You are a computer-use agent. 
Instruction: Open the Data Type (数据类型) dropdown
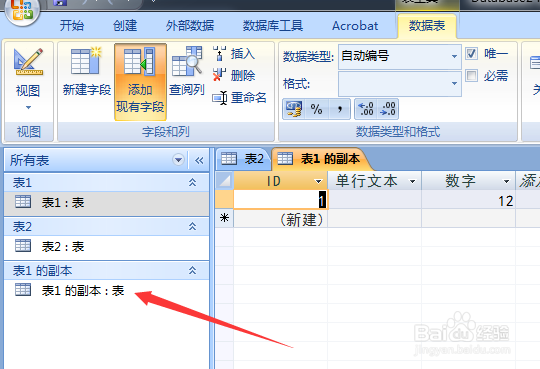[454, 57]
